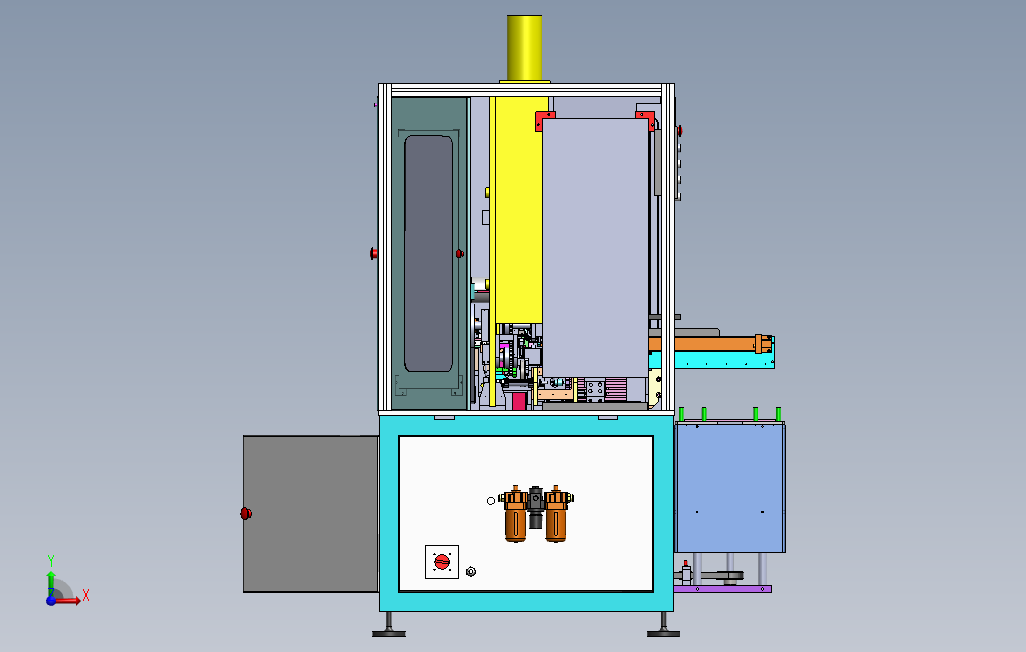1026x652 pixels.
Task: Click the red X axis of the triad
Action: coord(67,600)
